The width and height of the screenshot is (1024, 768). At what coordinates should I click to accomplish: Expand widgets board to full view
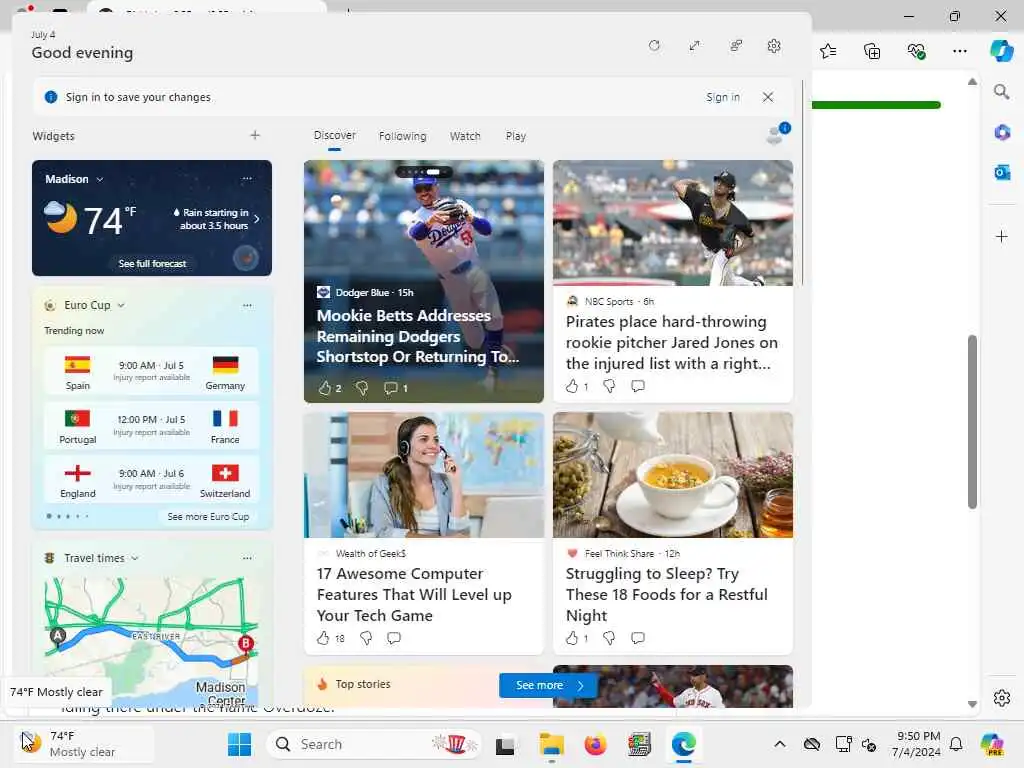tap(694, 46)
